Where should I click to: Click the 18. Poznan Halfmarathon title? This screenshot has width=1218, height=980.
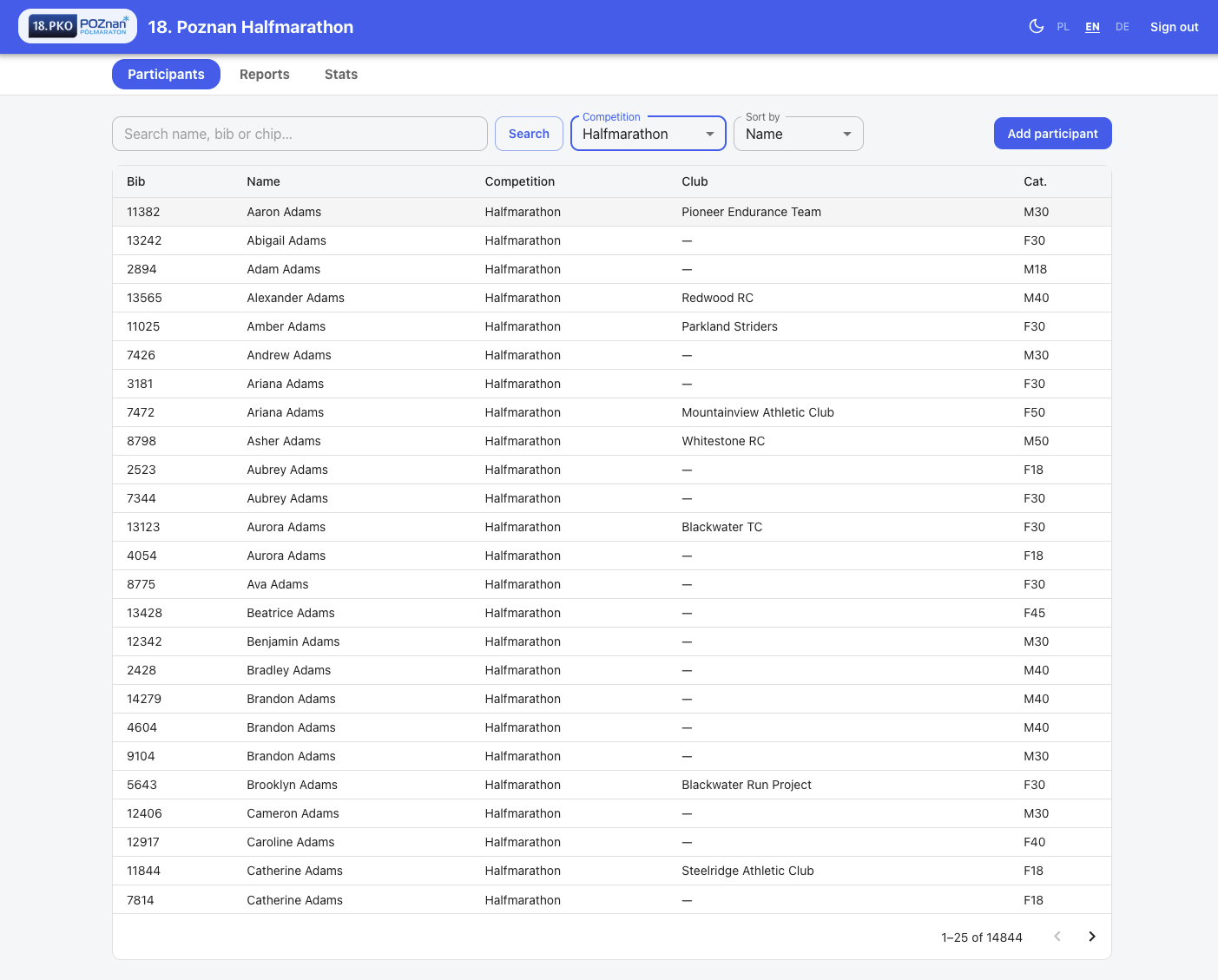tap(251, 27)
